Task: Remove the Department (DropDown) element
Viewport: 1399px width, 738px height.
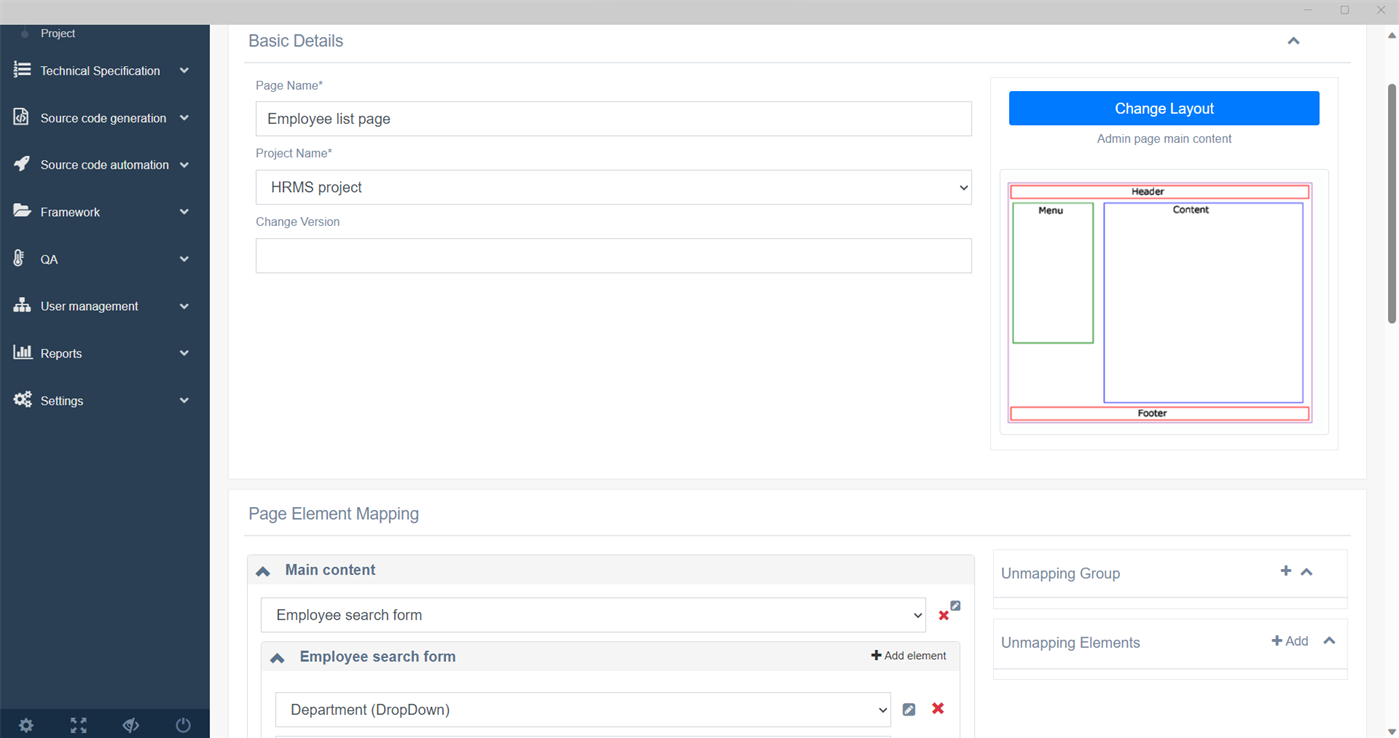Action: point(938,708)
